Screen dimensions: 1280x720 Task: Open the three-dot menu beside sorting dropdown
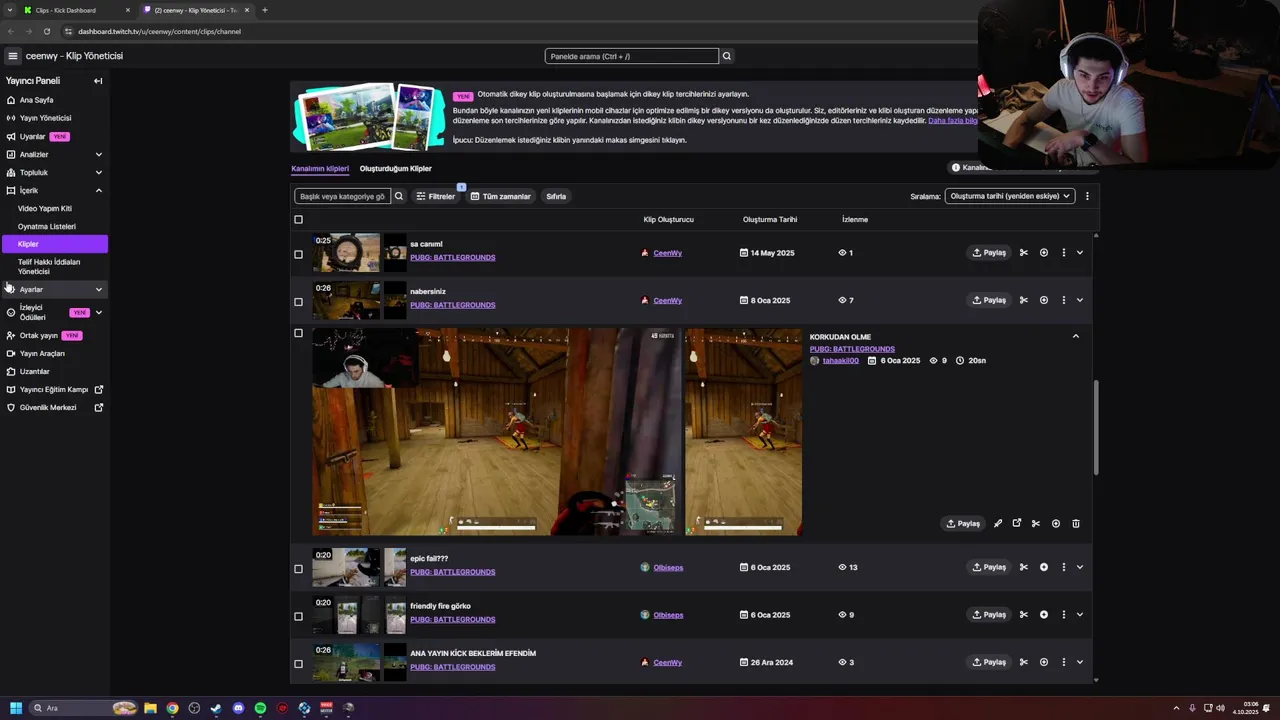pyautogui.click(x=1087, y=196)
